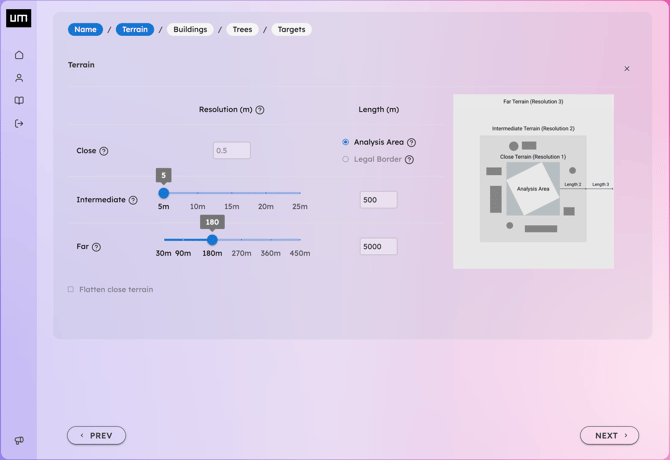Click the Far length field showing 5000
This screenshot has width=670, height=460.
click(x=379, y=246)
